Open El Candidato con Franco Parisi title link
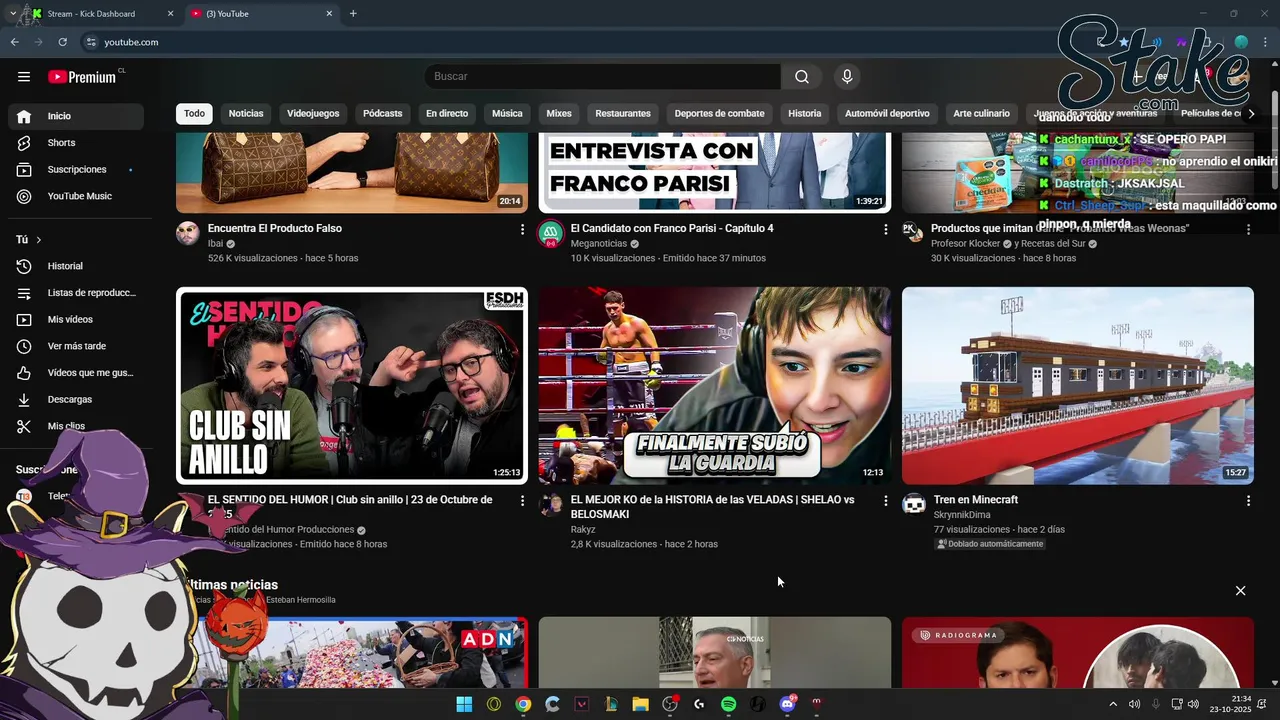The image size is (1280, 720). (672, 228)
